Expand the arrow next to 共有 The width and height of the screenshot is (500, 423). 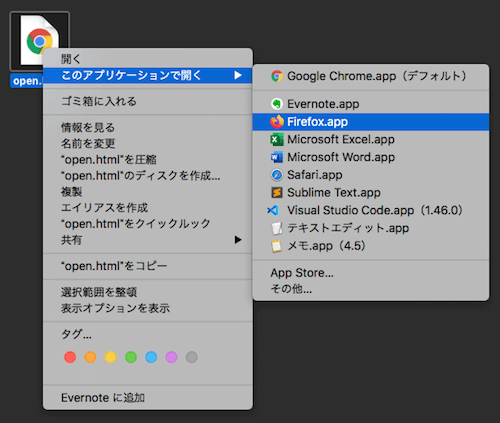click(238, 240)
